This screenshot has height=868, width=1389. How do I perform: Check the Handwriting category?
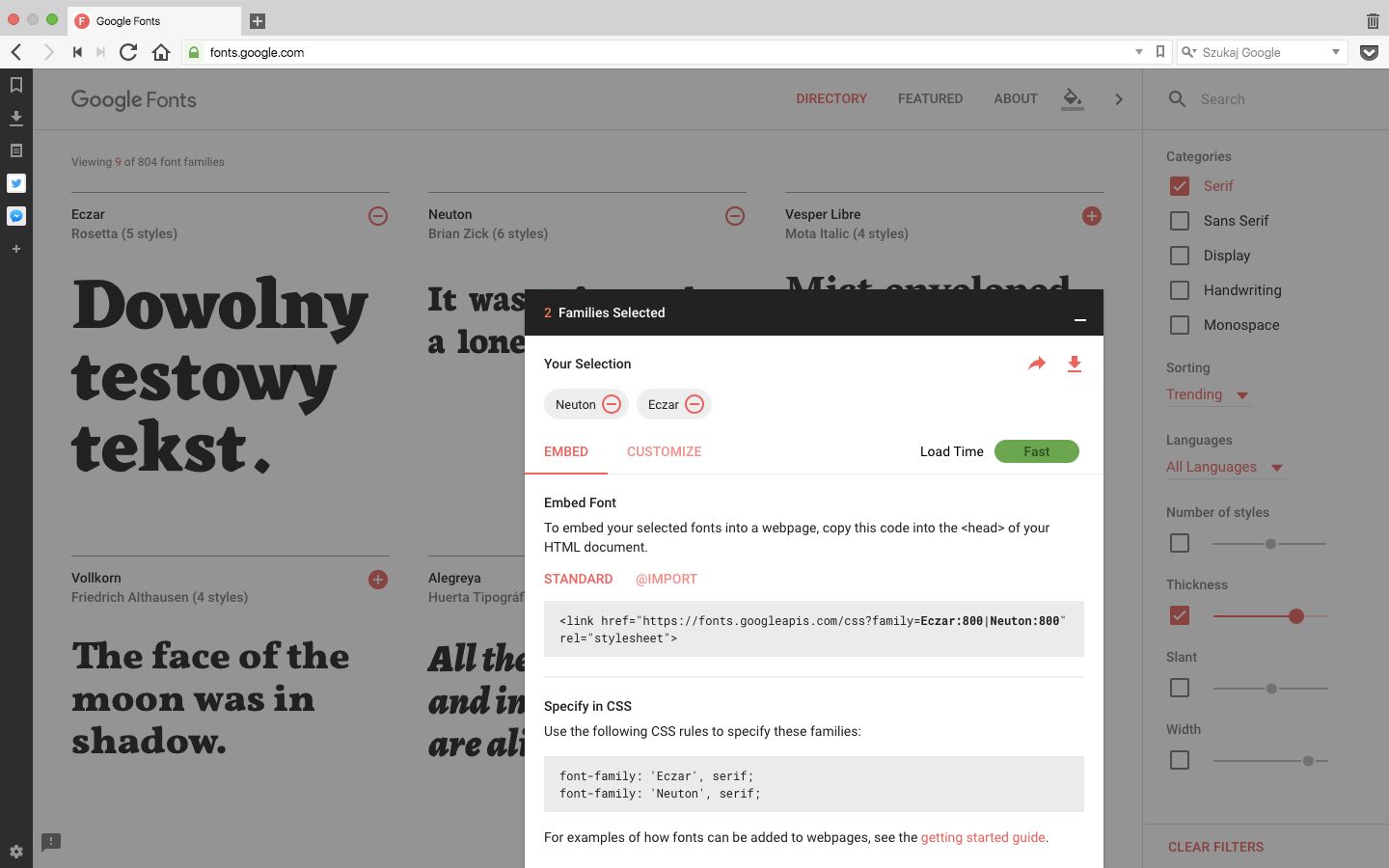[x=1180, y=290]
